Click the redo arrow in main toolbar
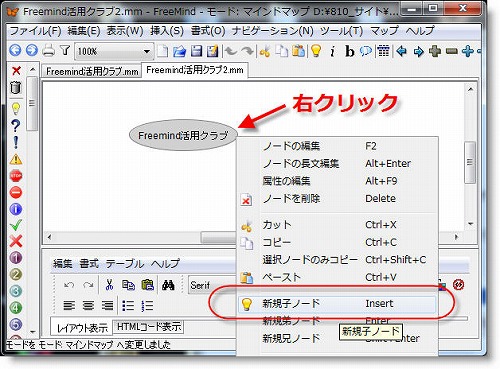500x369 pixels. click(247, 51)
